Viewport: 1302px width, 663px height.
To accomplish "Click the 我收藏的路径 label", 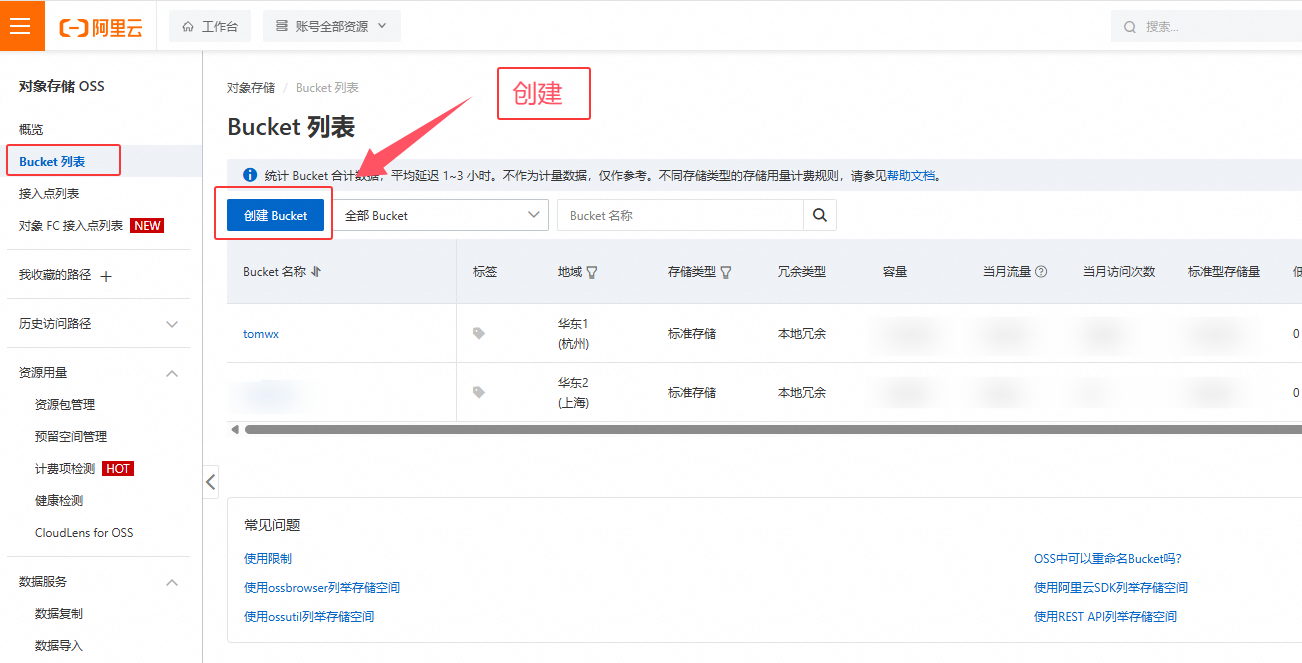I will [x=55, y=275].
